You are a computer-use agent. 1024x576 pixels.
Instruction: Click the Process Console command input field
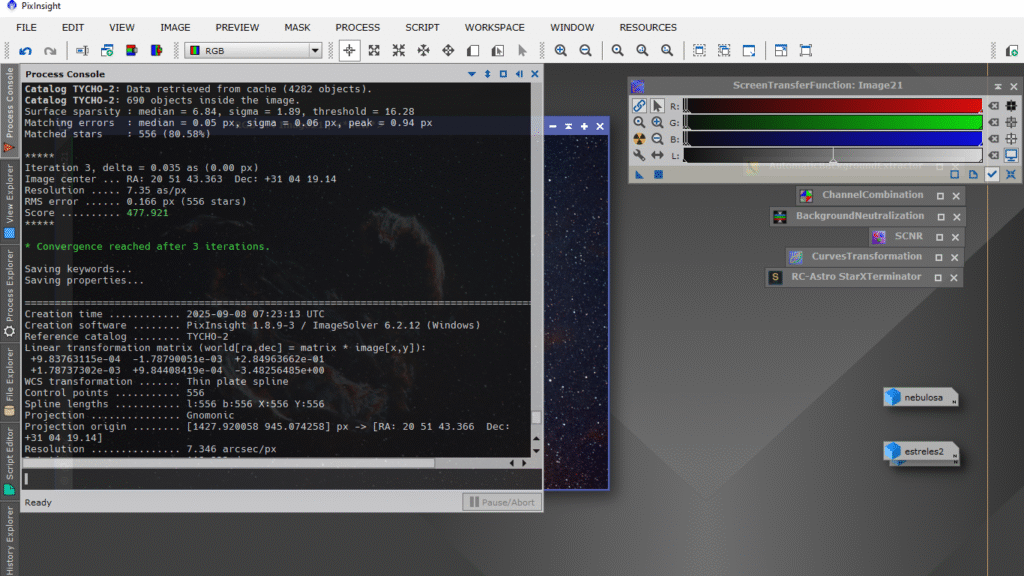coord(282,479)
